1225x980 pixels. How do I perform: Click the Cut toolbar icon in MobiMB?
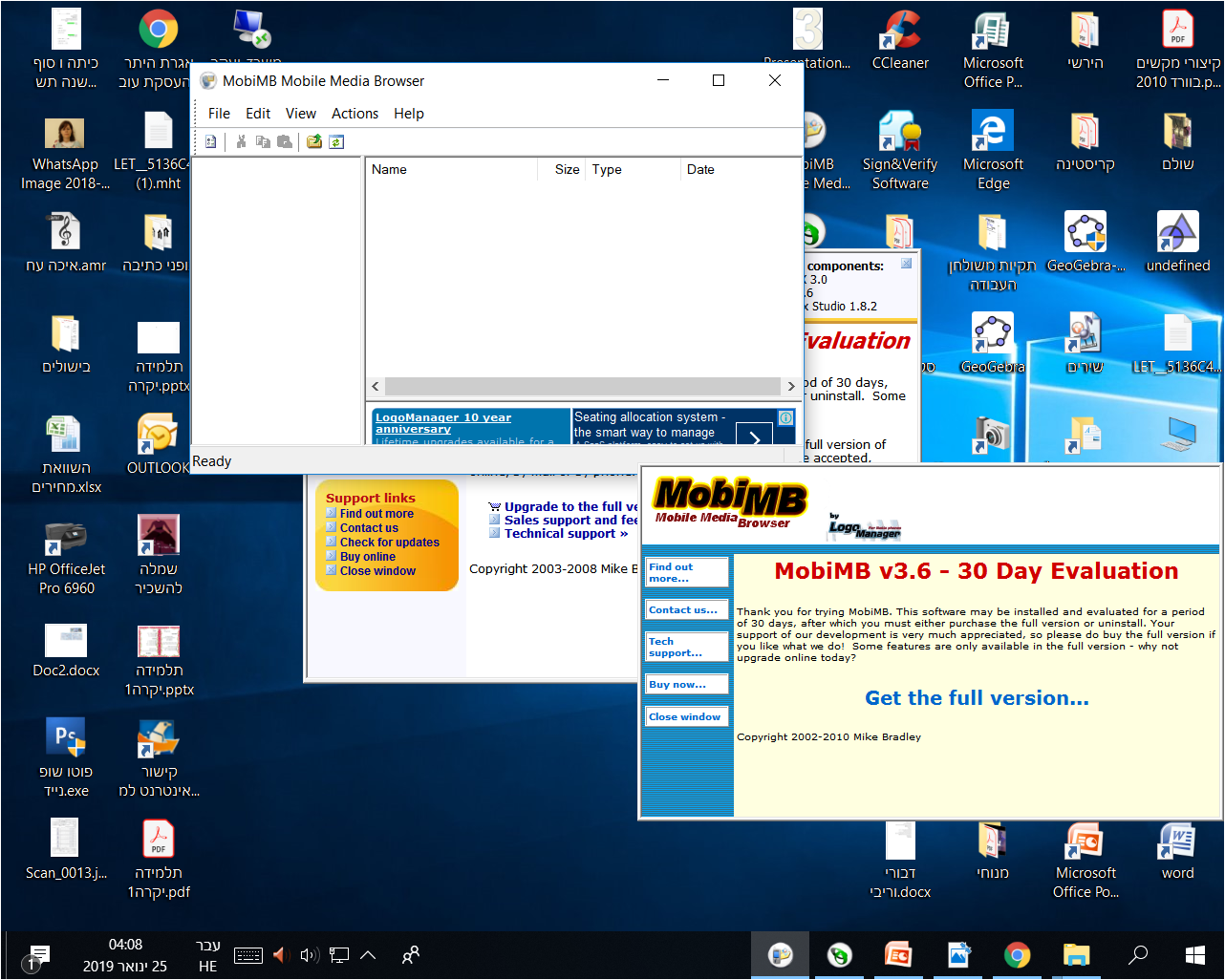point(241,142)
